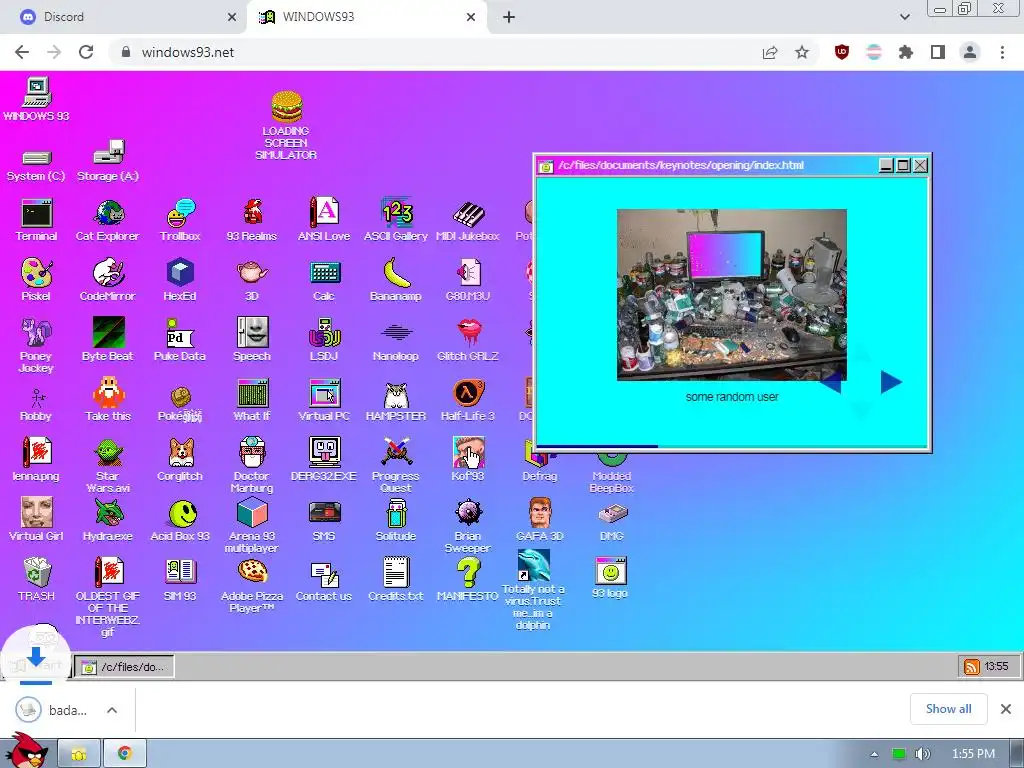The height and width of the screenshot is (768, 1024).
Task: Open HexEd cube icon
Action: click(x=180, y=272)
